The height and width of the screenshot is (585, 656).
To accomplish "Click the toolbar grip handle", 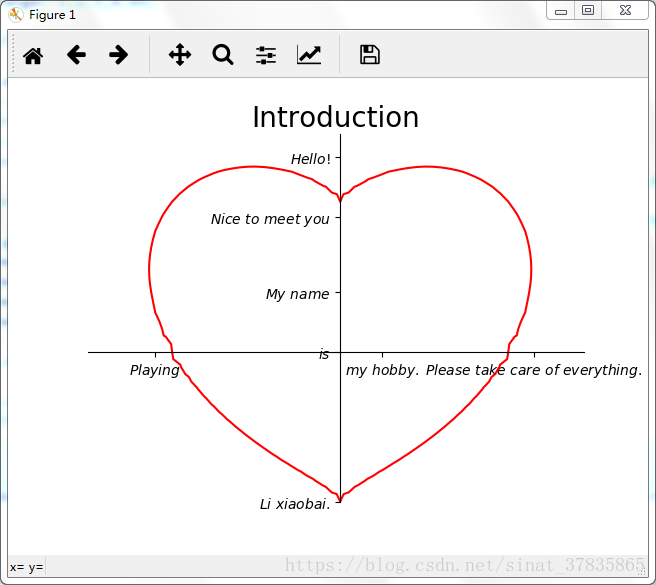I will 13,54.
